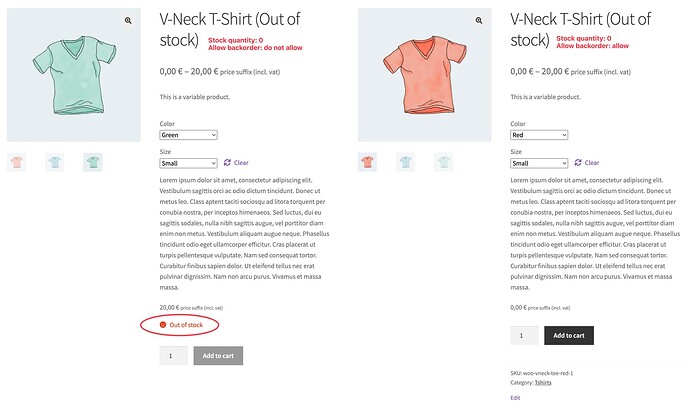Expand Size dropdown under Green product
The image size is (690, 407).
pyautogui.click(x=188, y=163)
